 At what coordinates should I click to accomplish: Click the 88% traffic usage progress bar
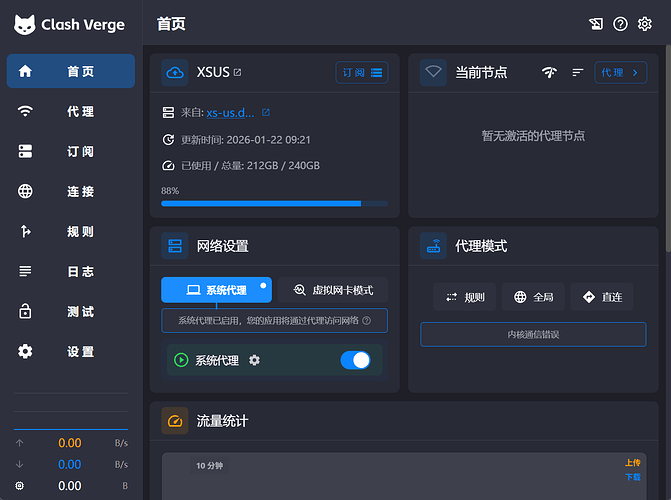point(274,204)
